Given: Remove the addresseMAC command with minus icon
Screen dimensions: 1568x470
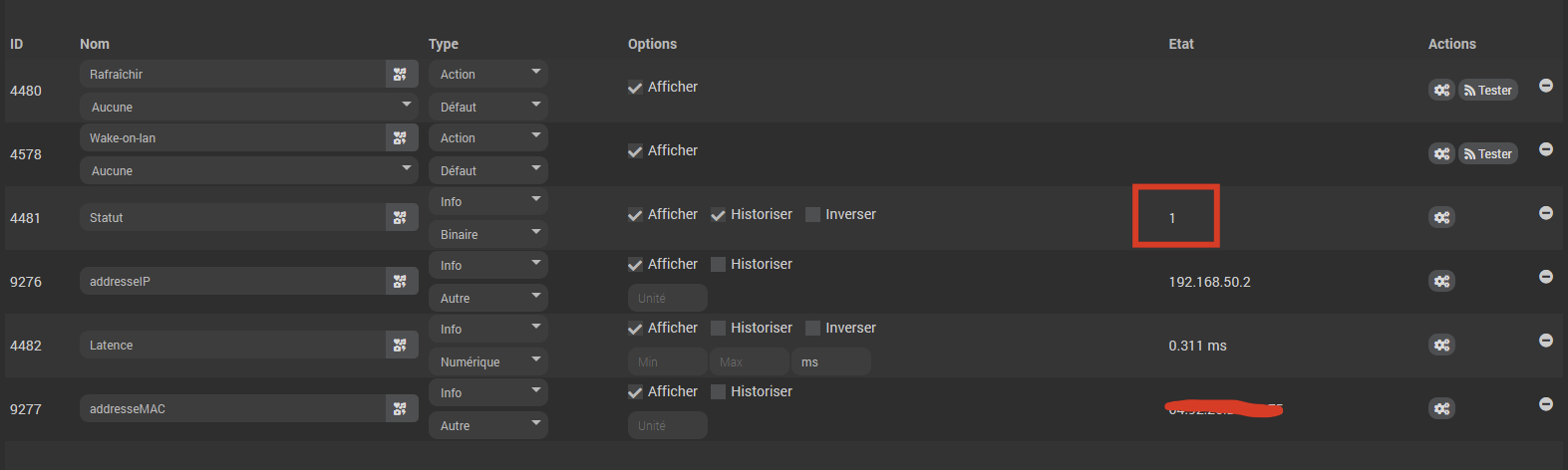Looking at the screenshot, I should click(x=1546, y=404).
